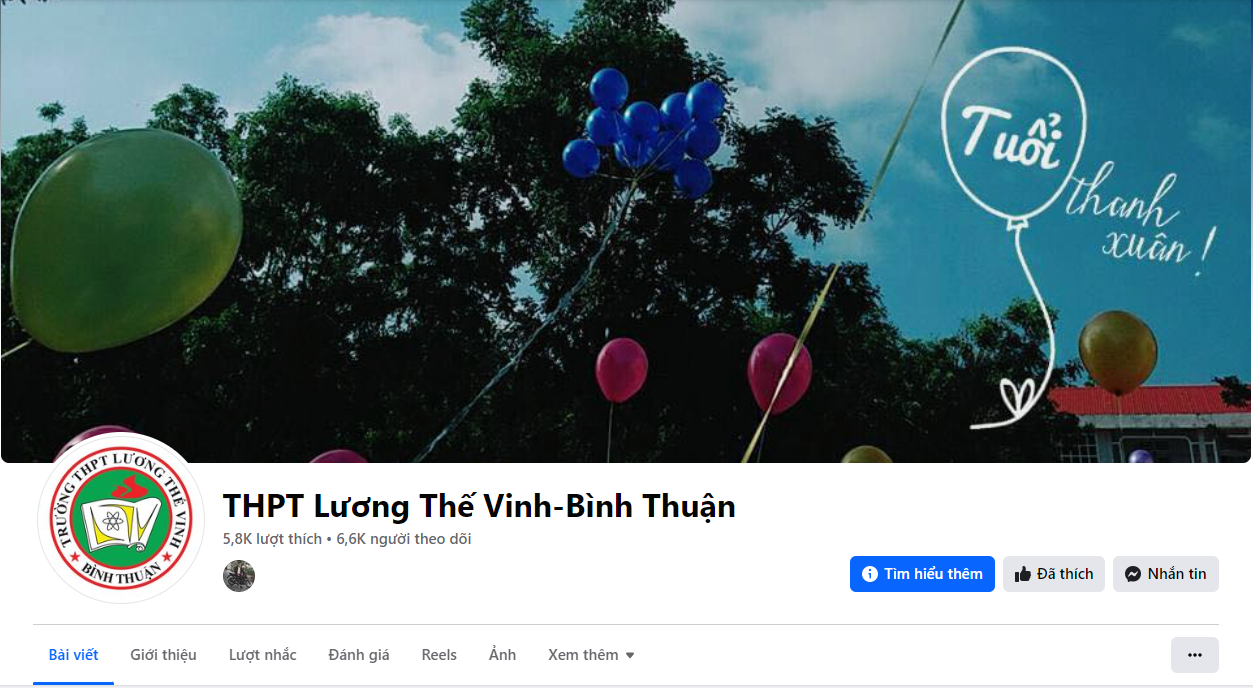
Task: Switch to the Bài viết tab
Action: point(74,655)
